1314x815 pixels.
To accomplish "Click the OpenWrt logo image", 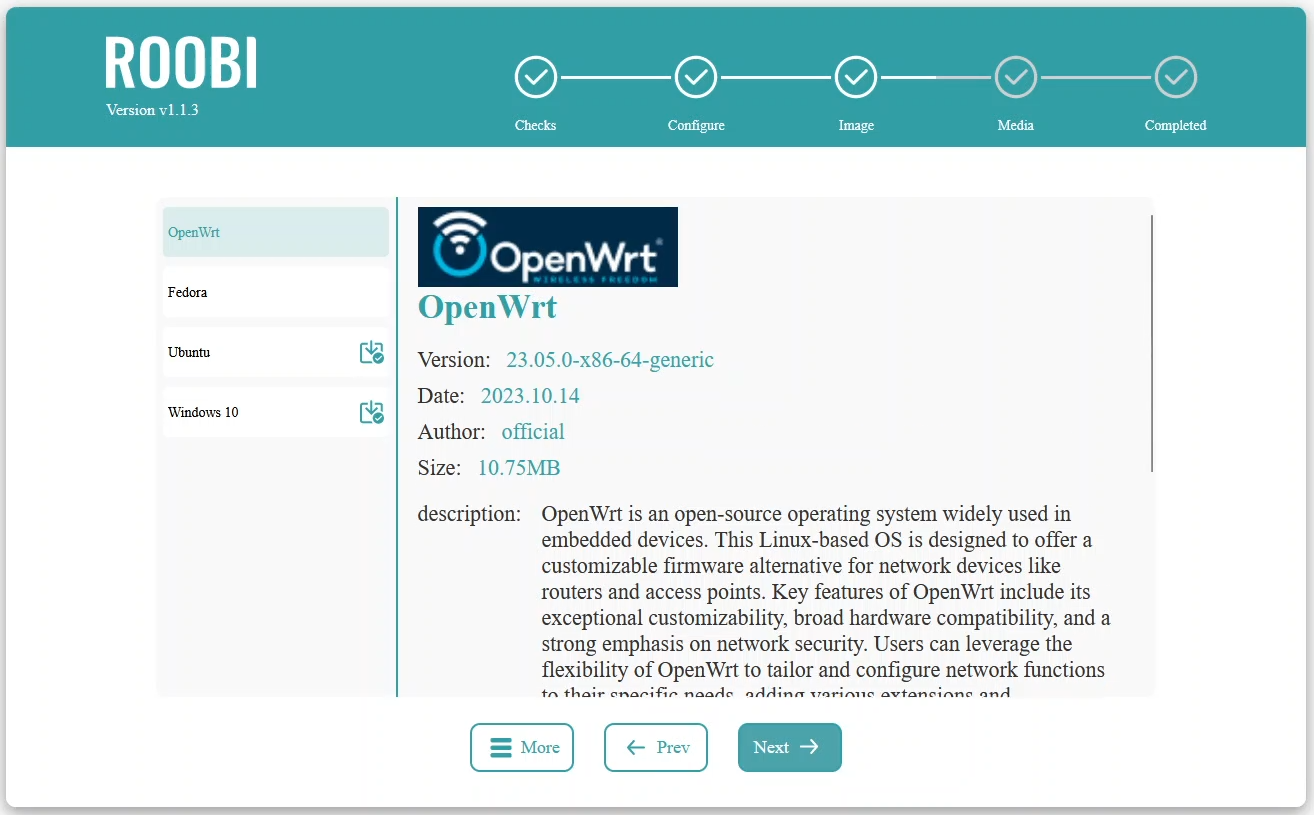I will click(x=548, y=247).
